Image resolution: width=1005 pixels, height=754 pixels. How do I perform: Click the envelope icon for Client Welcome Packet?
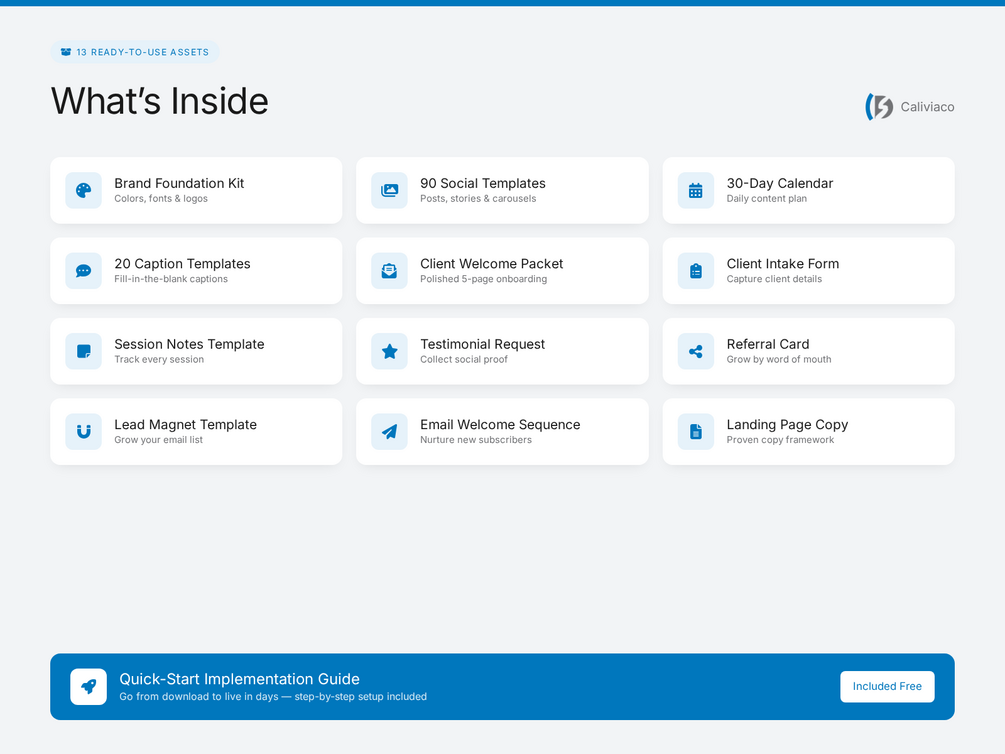coord(389,271)
